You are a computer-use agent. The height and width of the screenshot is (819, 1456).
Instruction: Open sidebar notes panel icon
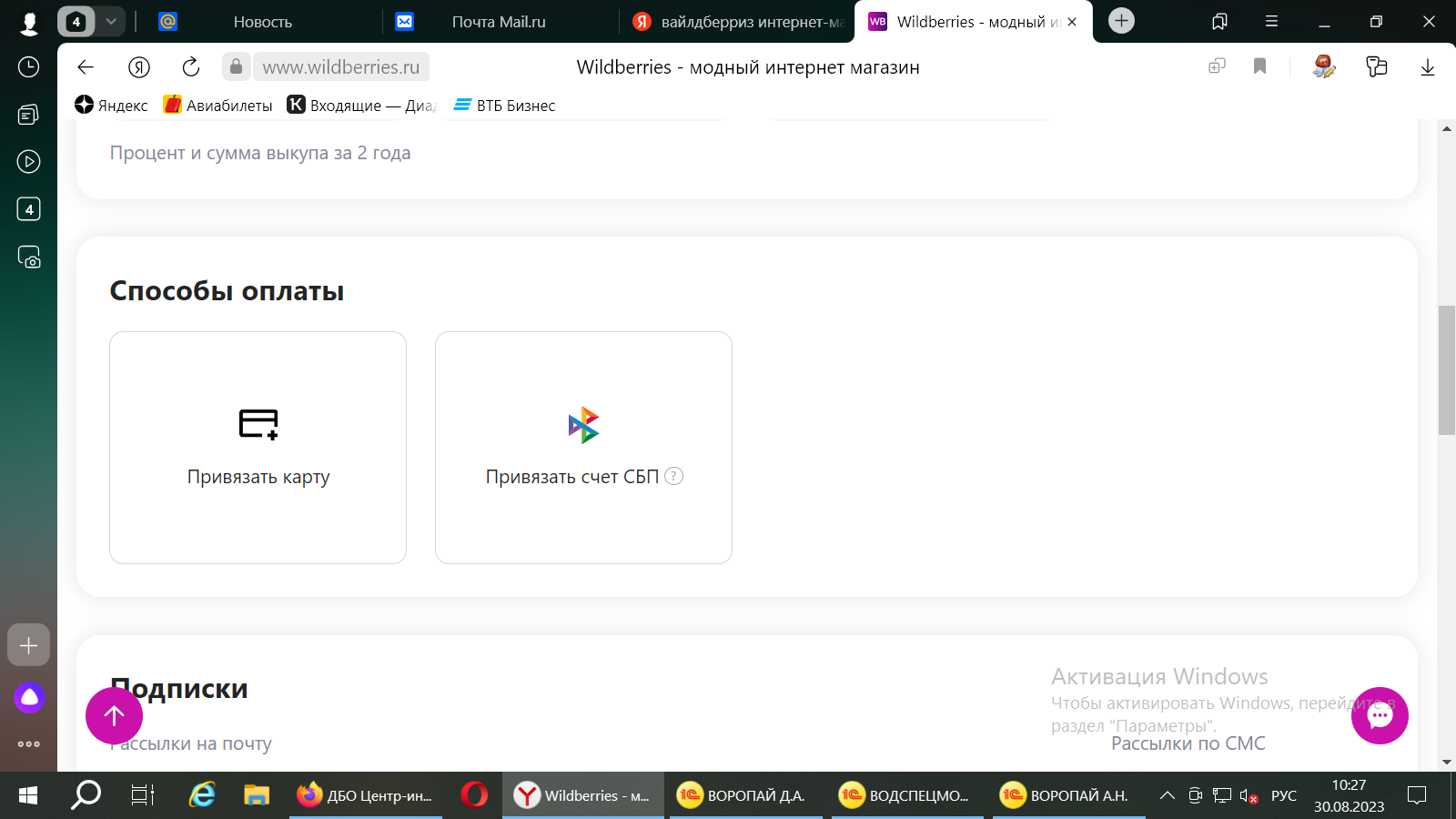(29, 115)
